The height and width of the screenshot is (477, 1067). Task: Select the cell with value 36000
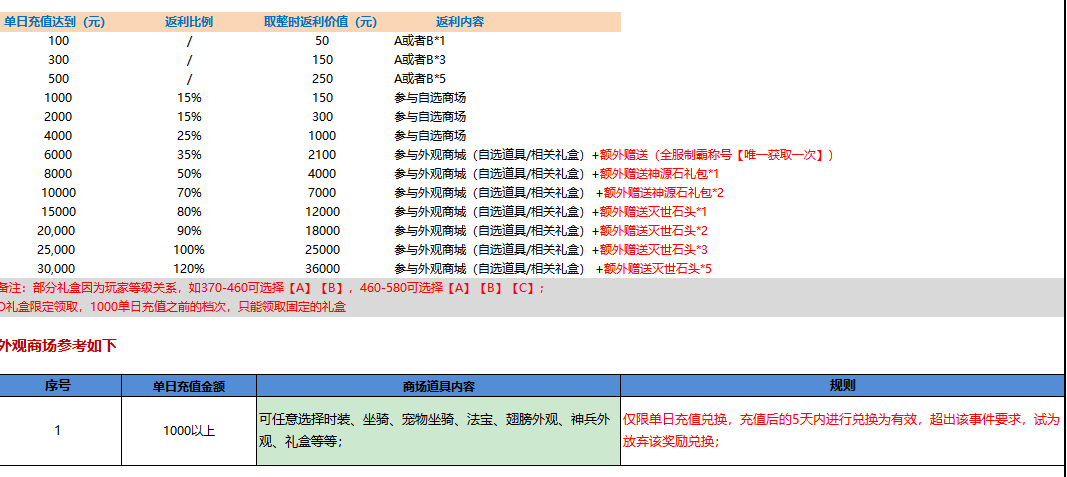323,269
